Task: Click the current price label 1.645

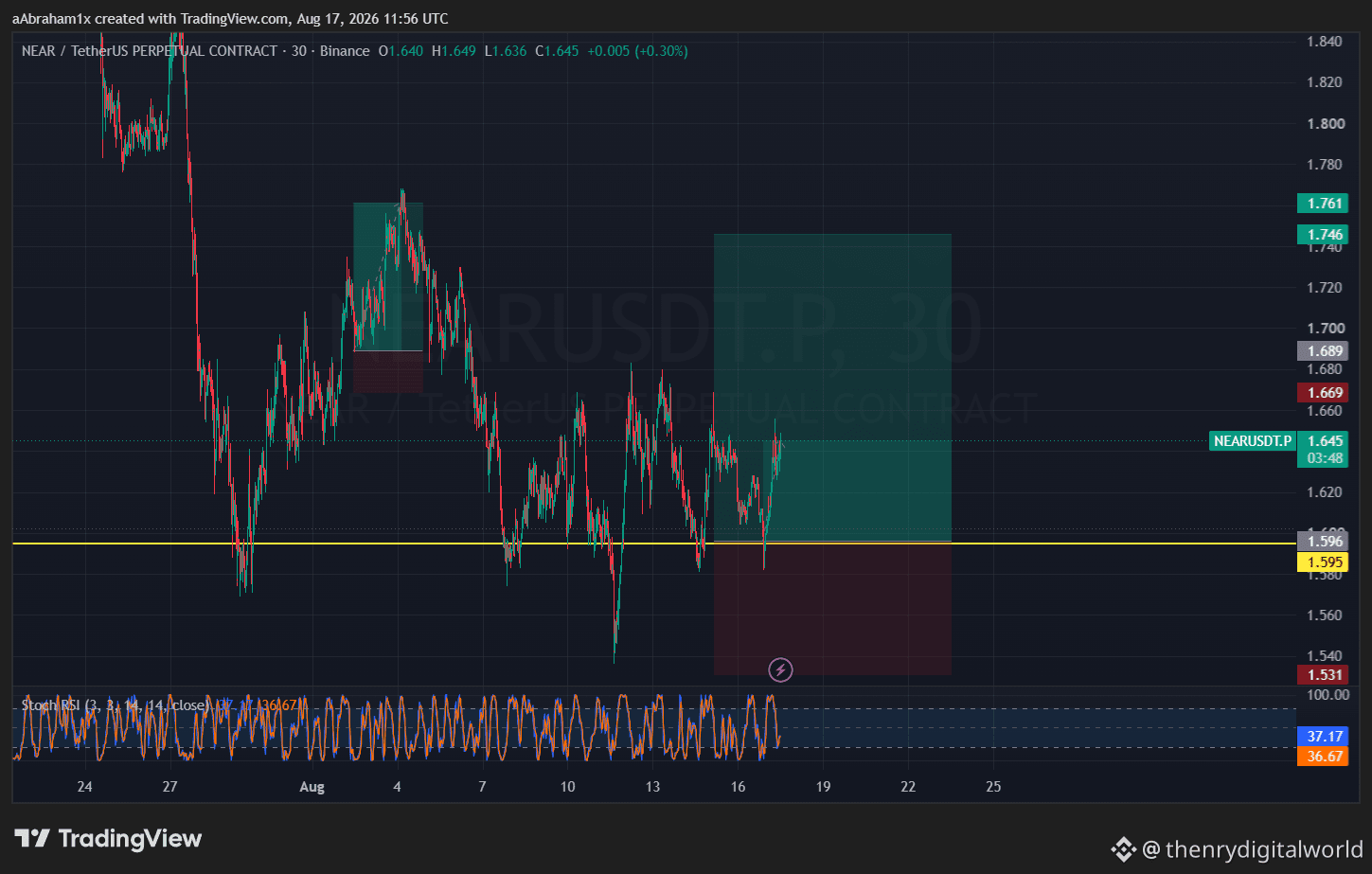Action: (x=1325, y=441)
